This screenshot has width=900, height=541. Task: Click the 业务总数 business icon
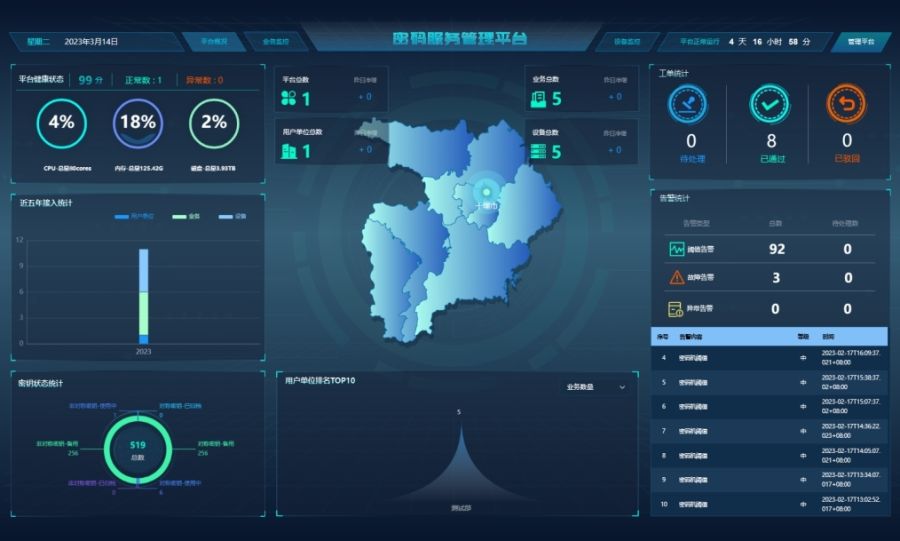coord(538,98)
